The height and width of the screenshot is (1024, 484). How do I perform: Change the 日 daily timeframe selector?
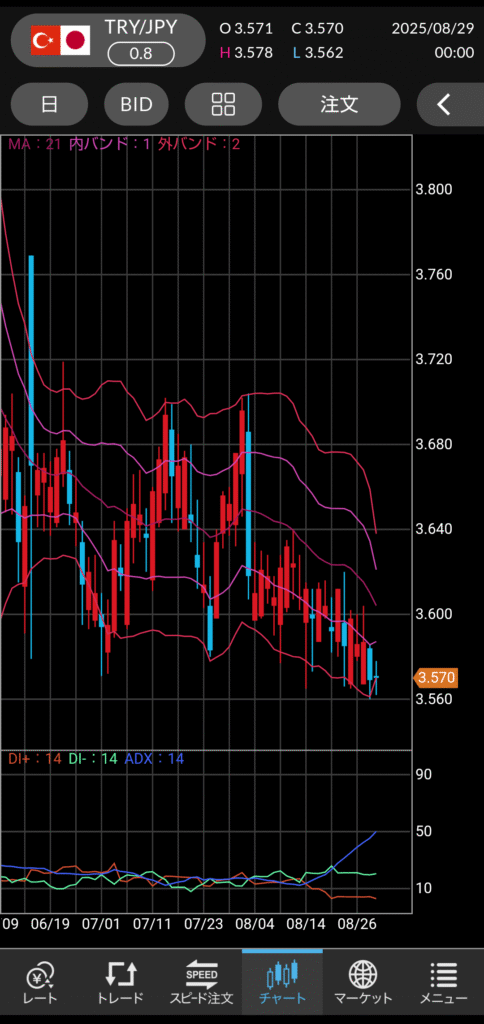[x=50, y=104]
